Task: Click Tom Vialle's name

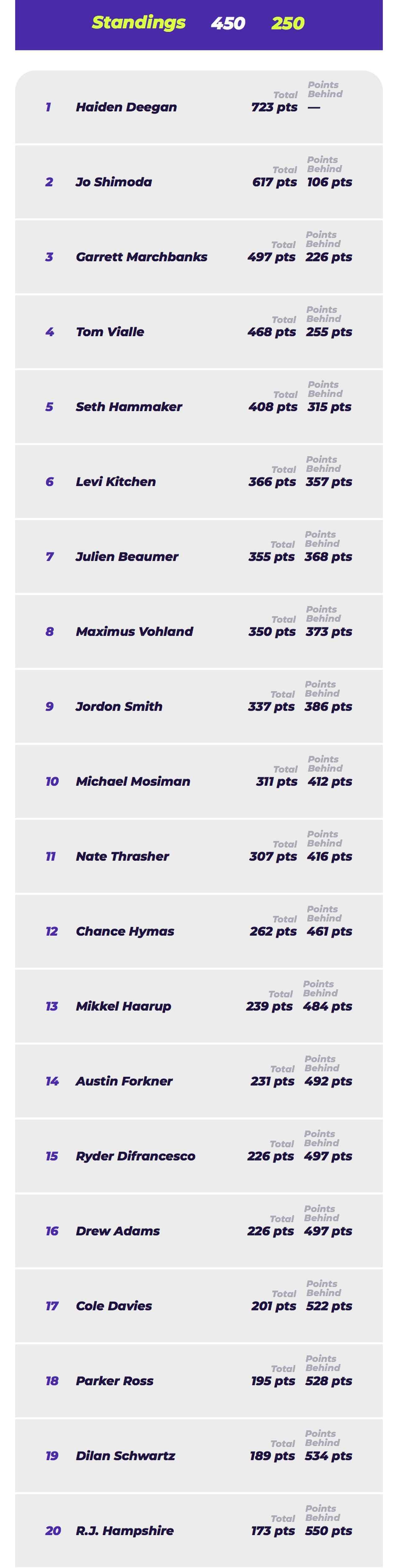Action: 110,332
